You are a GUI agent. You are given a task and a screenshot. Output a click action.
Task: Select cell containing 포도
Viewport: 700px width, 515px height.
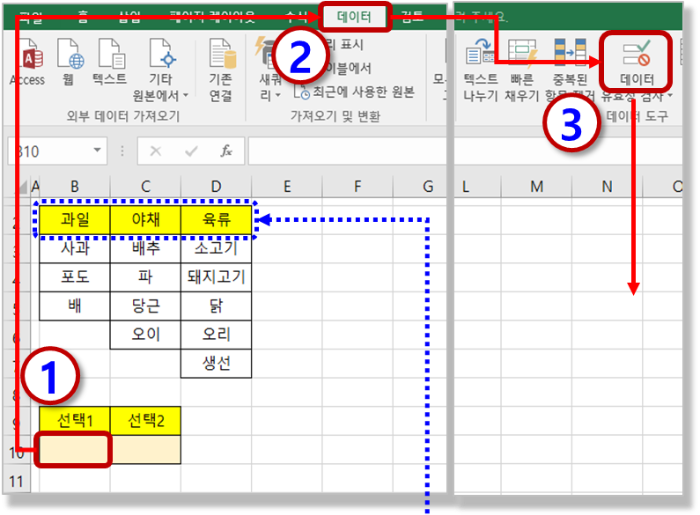point(75,277)
